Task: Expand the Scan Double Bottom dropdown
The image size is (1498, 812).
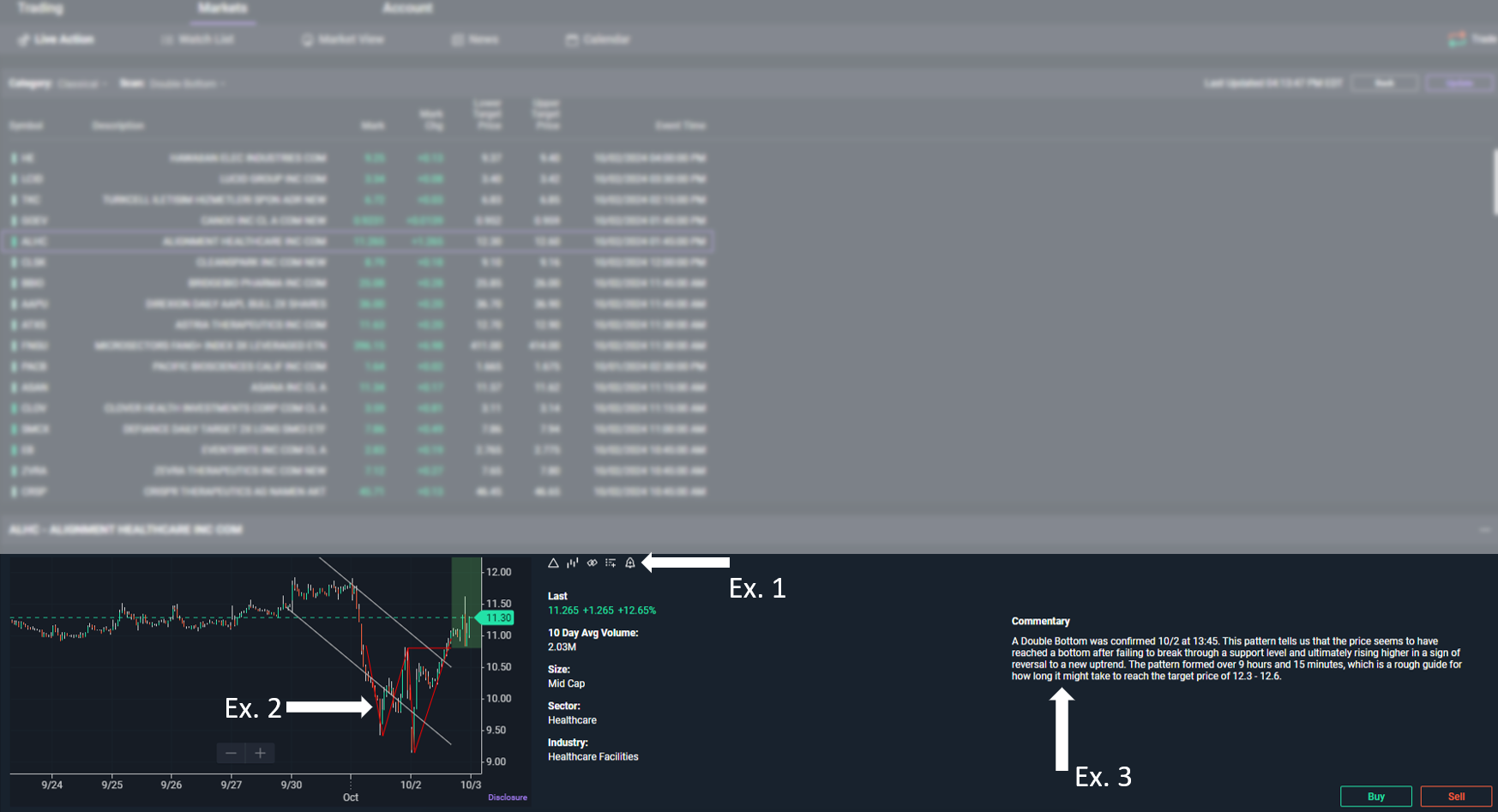Action: 187,83
